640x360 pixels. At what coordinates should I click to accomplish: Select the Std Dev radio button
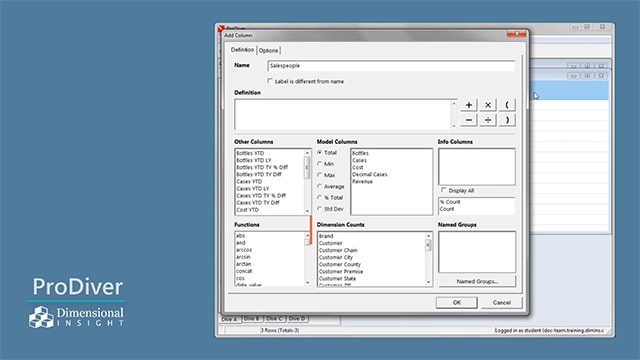(x=320, y=209)
